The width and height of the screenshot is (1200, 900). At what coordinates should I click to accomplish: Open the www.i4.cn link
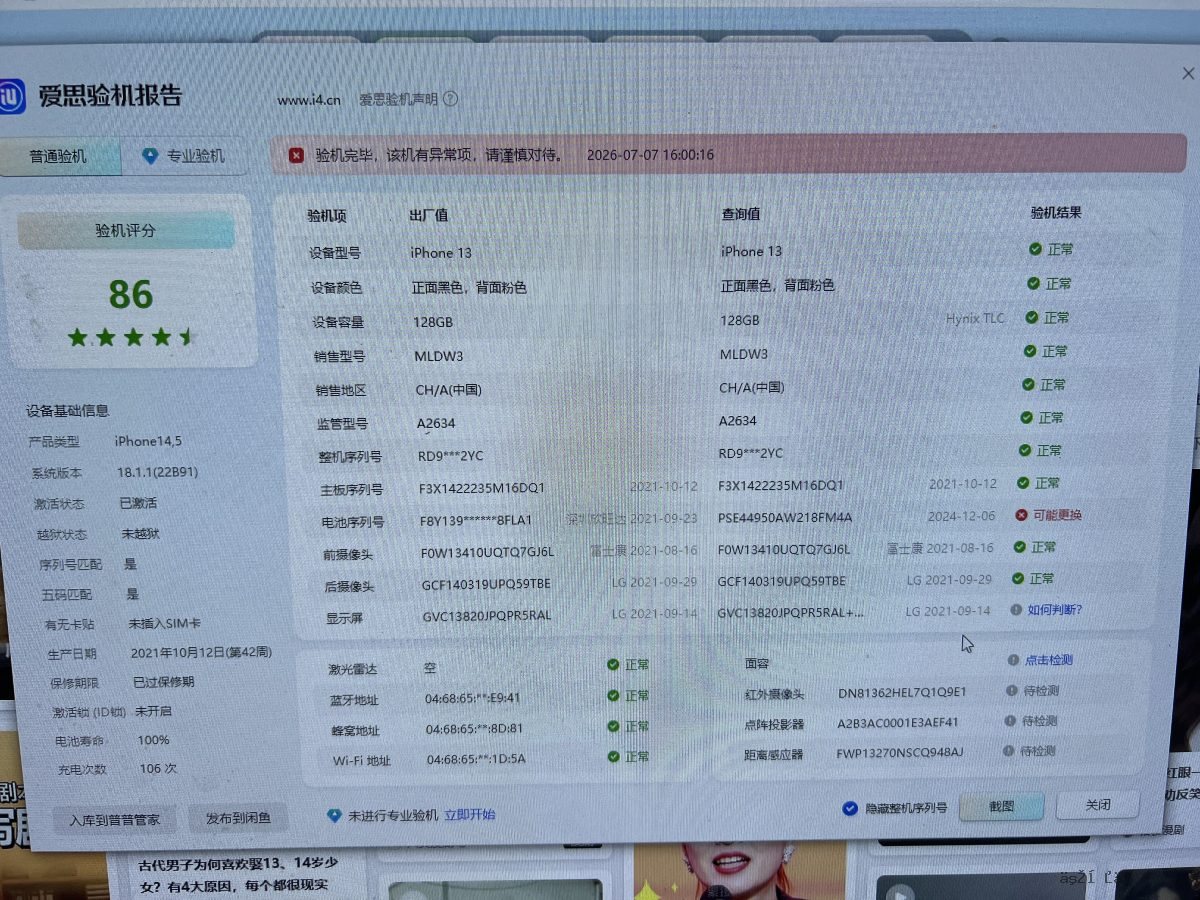point(309,99)
